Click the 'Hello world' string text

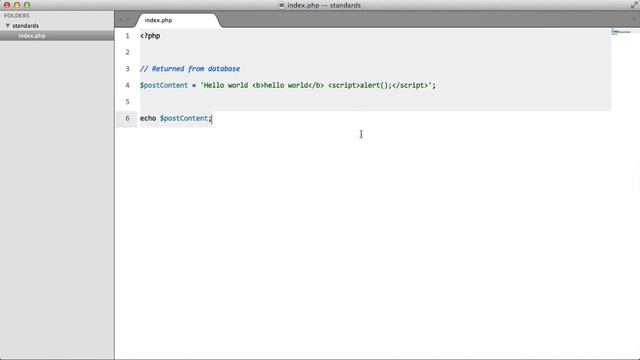coord(226,85)
